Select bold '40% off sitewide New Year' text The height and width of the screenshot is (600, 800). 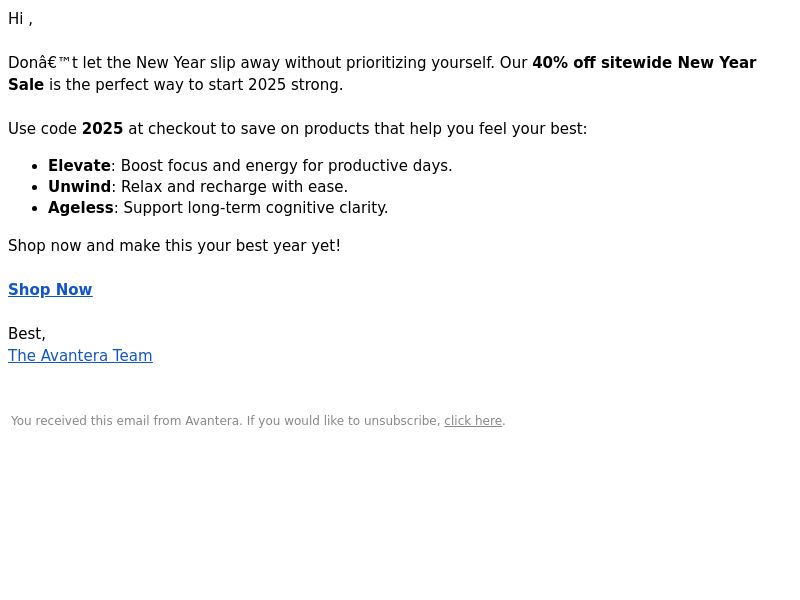coord(644,62)
